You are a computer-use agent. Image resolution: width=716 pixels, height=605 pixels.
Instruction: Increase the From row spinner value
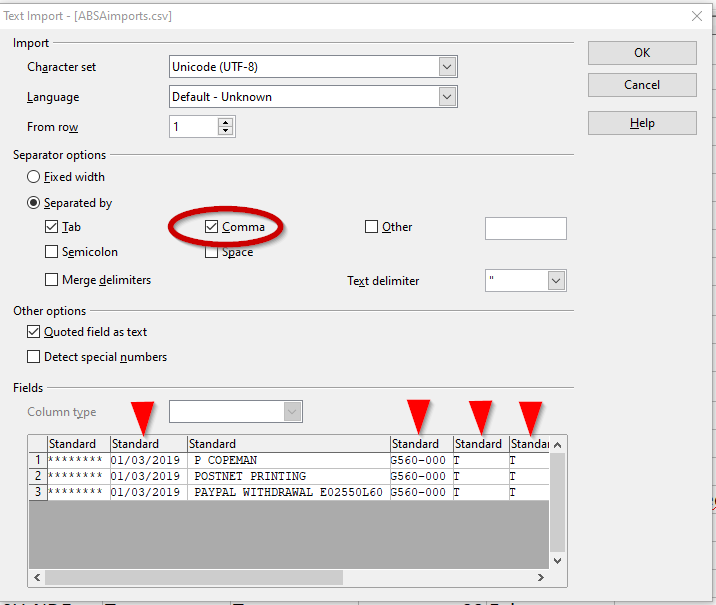pyautogui.click(x=225, y=123)
